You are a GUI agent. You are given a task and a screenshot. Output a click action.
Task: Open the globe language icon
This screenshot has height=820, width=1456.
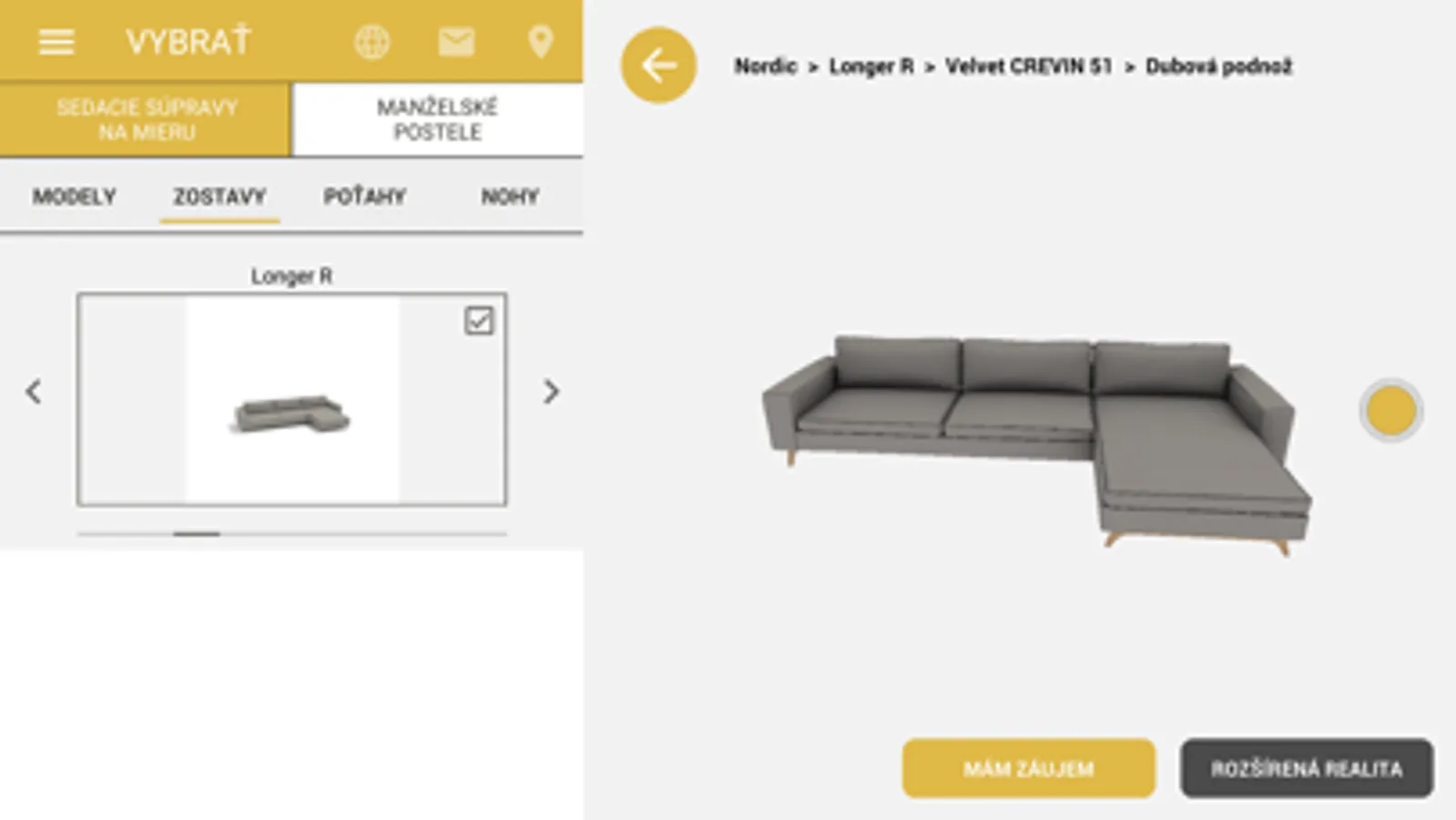pyautogui.click(x=372, y=42)
